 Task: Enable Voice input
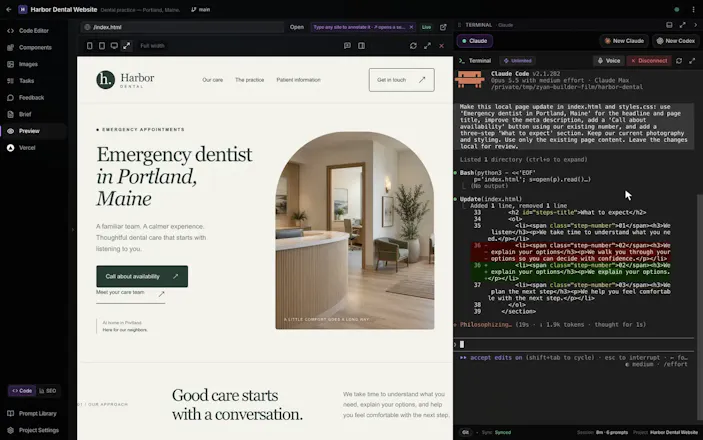[609, 61]
